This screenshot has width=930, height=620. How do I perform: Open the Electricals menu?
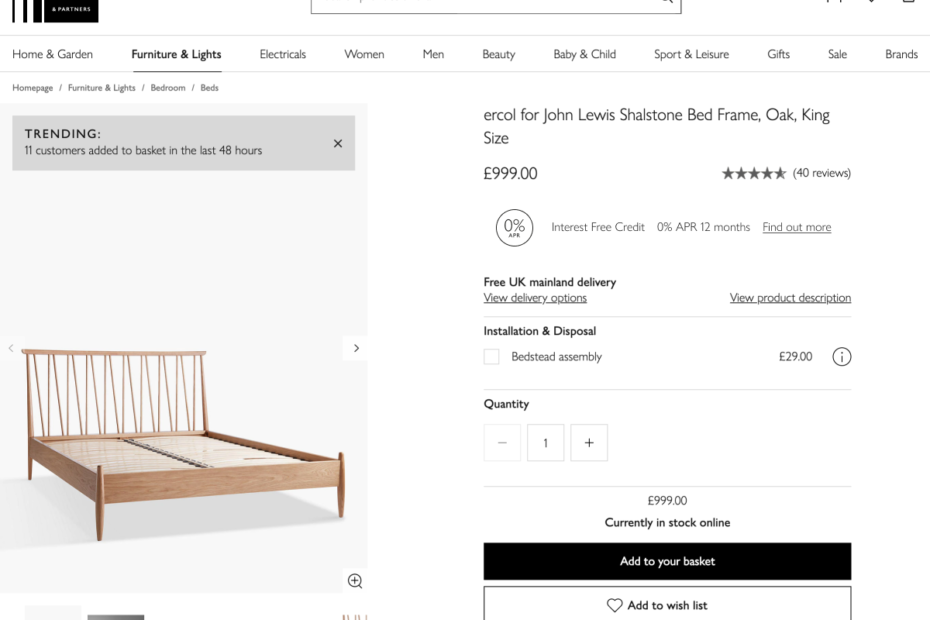pos(283,54)
